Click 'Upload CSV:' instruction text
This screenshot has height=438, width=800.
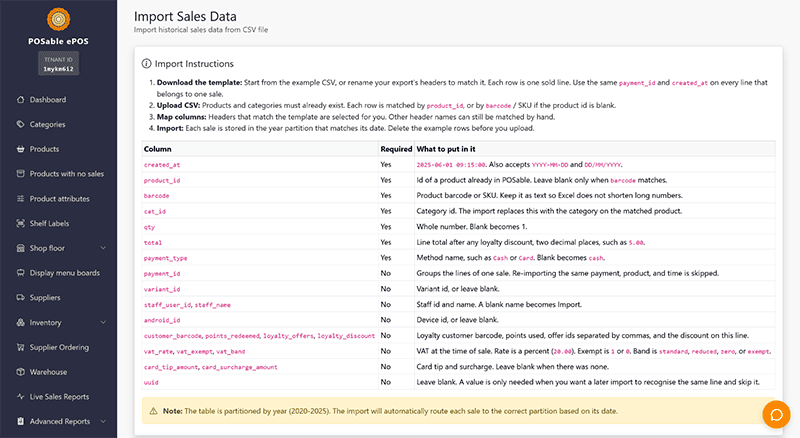click(178, 105)
